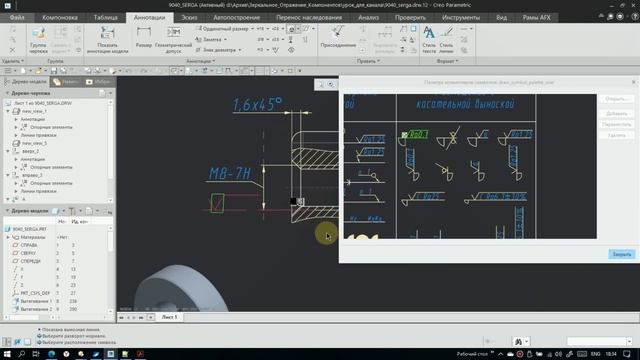Viewport: 640px width, 360px height.
Task: Click the Группа чертежа icon
Action: click(38, 40)
